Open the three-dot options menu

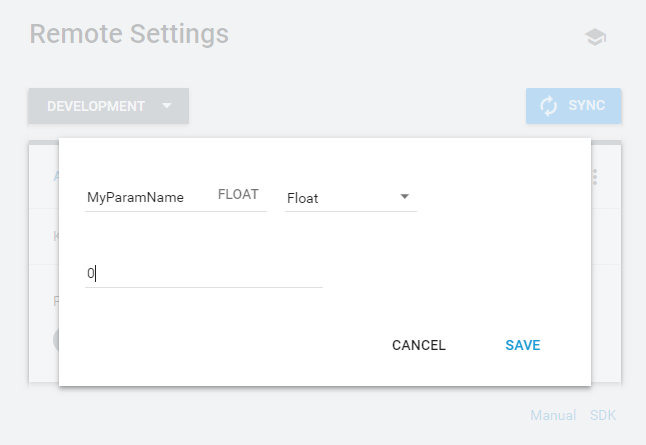pos(595,177)
